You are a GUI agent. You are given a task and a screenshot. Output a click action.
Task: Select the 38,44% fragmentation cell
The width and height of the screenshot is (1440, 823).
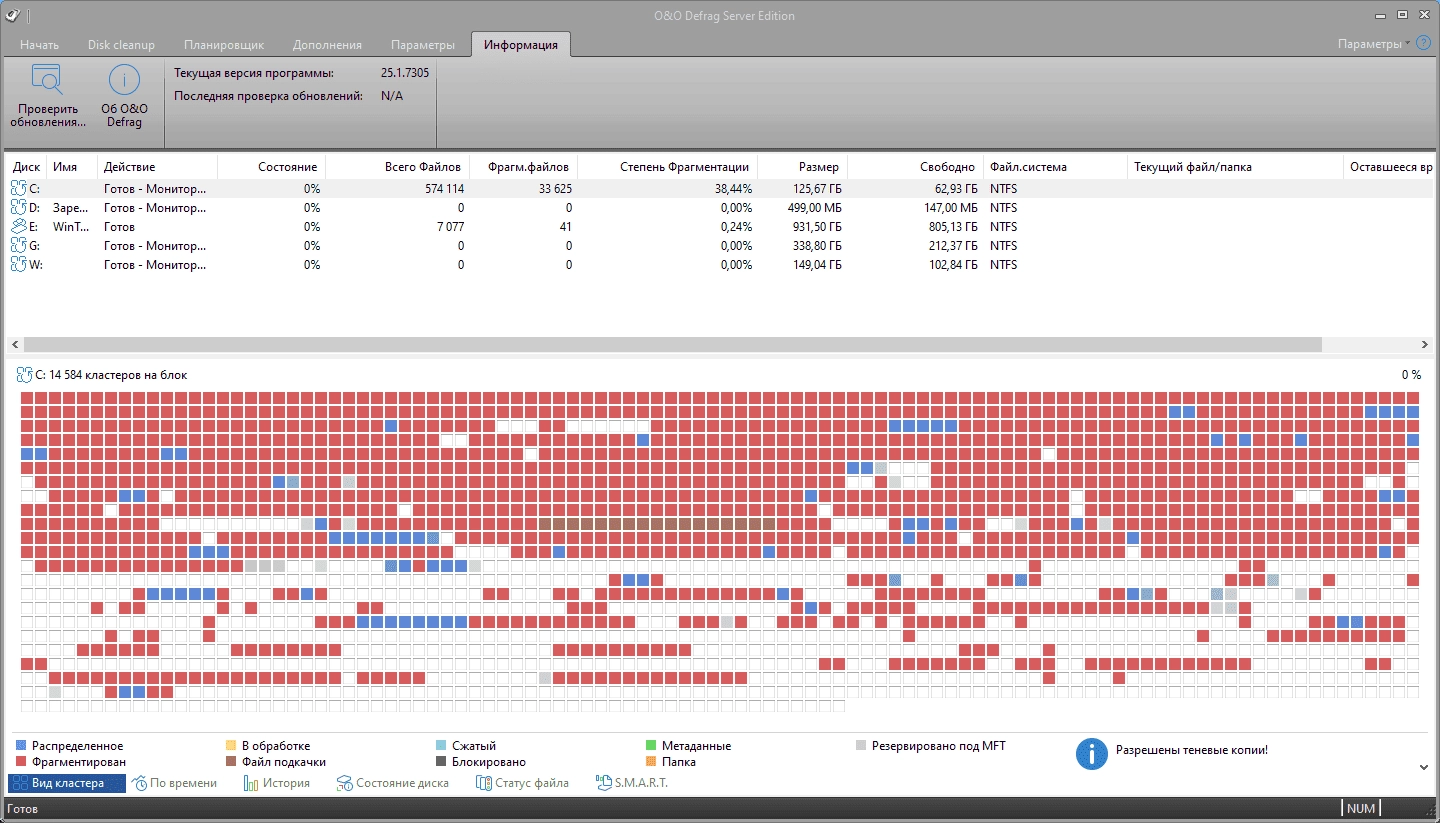click(x=733, y=188)
